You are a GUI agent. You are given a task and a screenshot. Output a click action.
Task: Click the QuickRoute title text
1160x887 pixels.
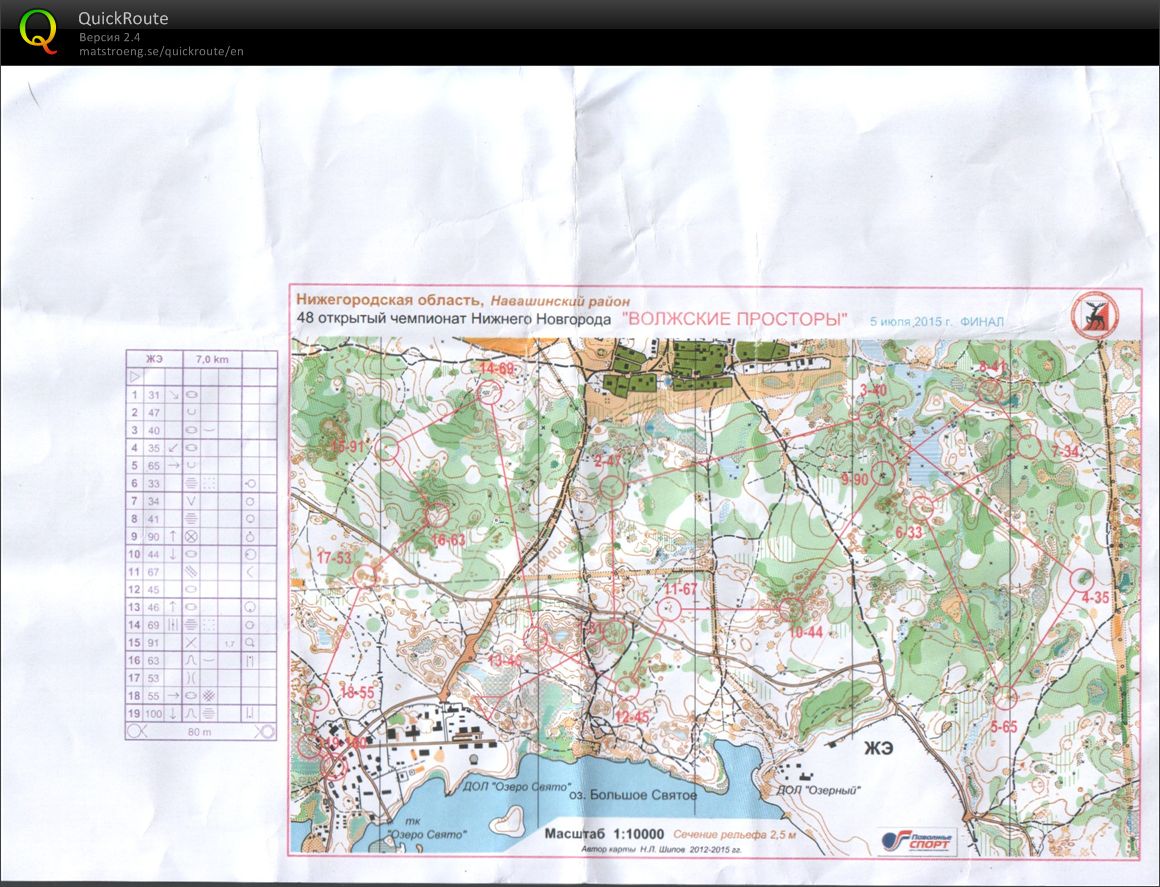click(x=123, y=18)
